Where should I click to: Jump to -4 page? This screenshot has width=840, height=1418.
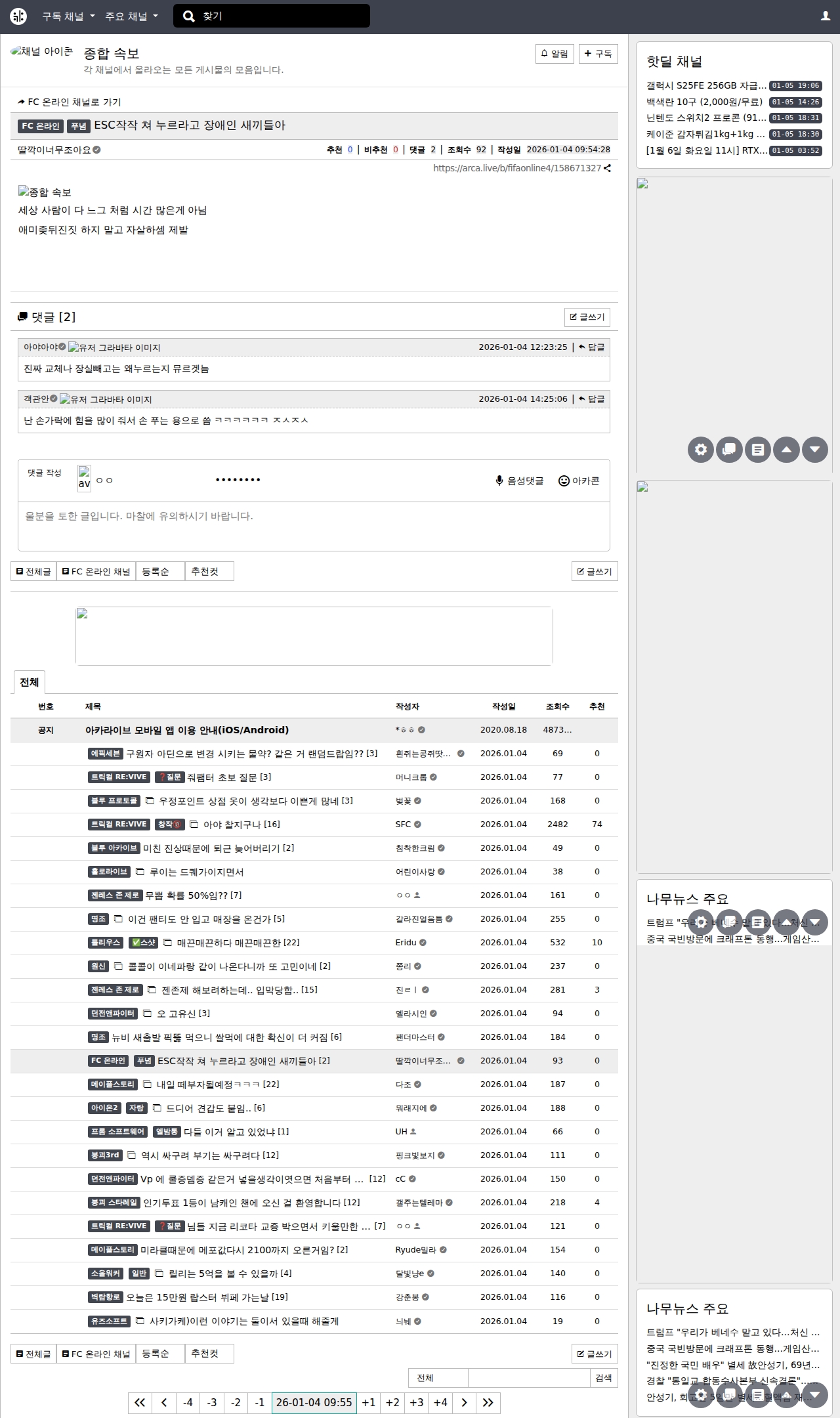(188, 1403)
